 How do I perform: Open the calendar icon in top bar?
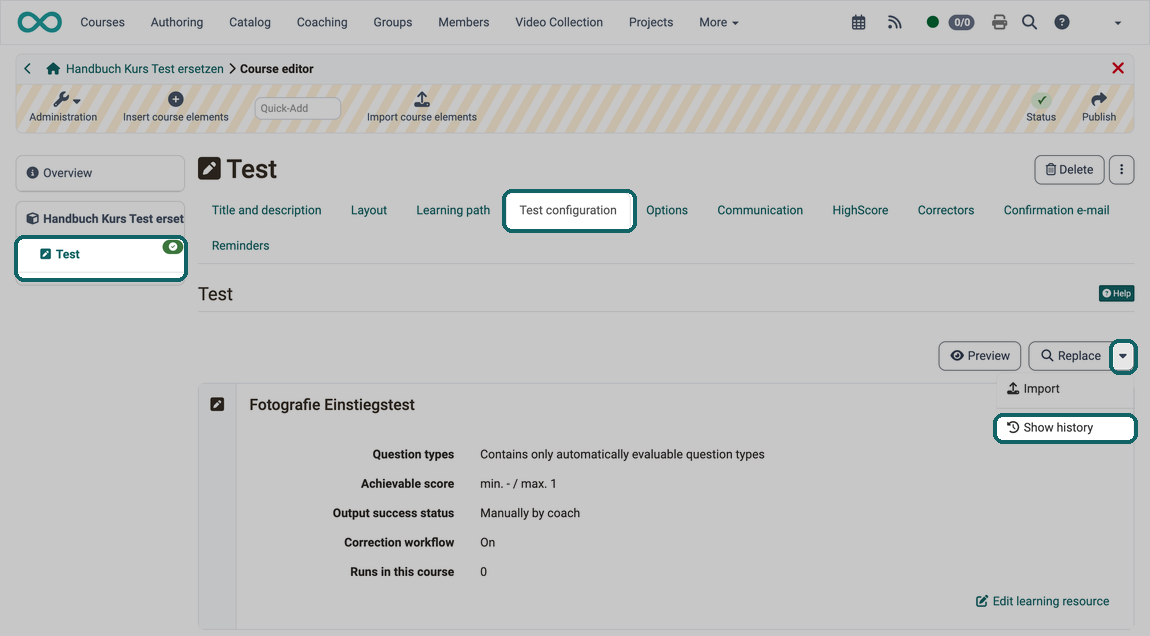click(x=858, y=23)
